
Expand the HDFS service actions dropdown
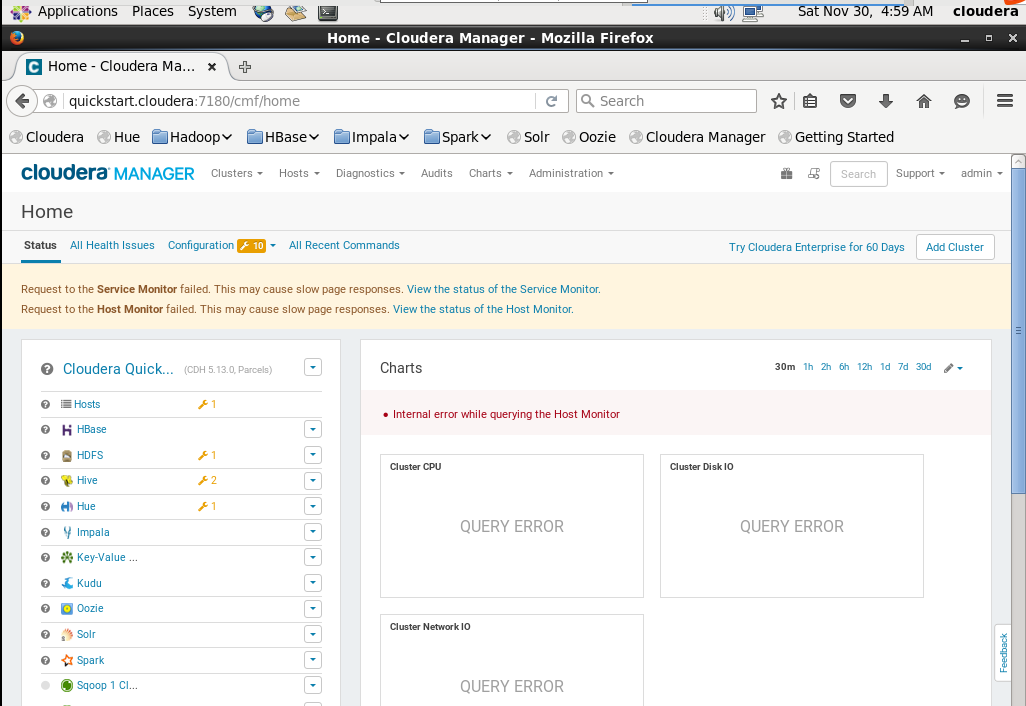point(313,455)
